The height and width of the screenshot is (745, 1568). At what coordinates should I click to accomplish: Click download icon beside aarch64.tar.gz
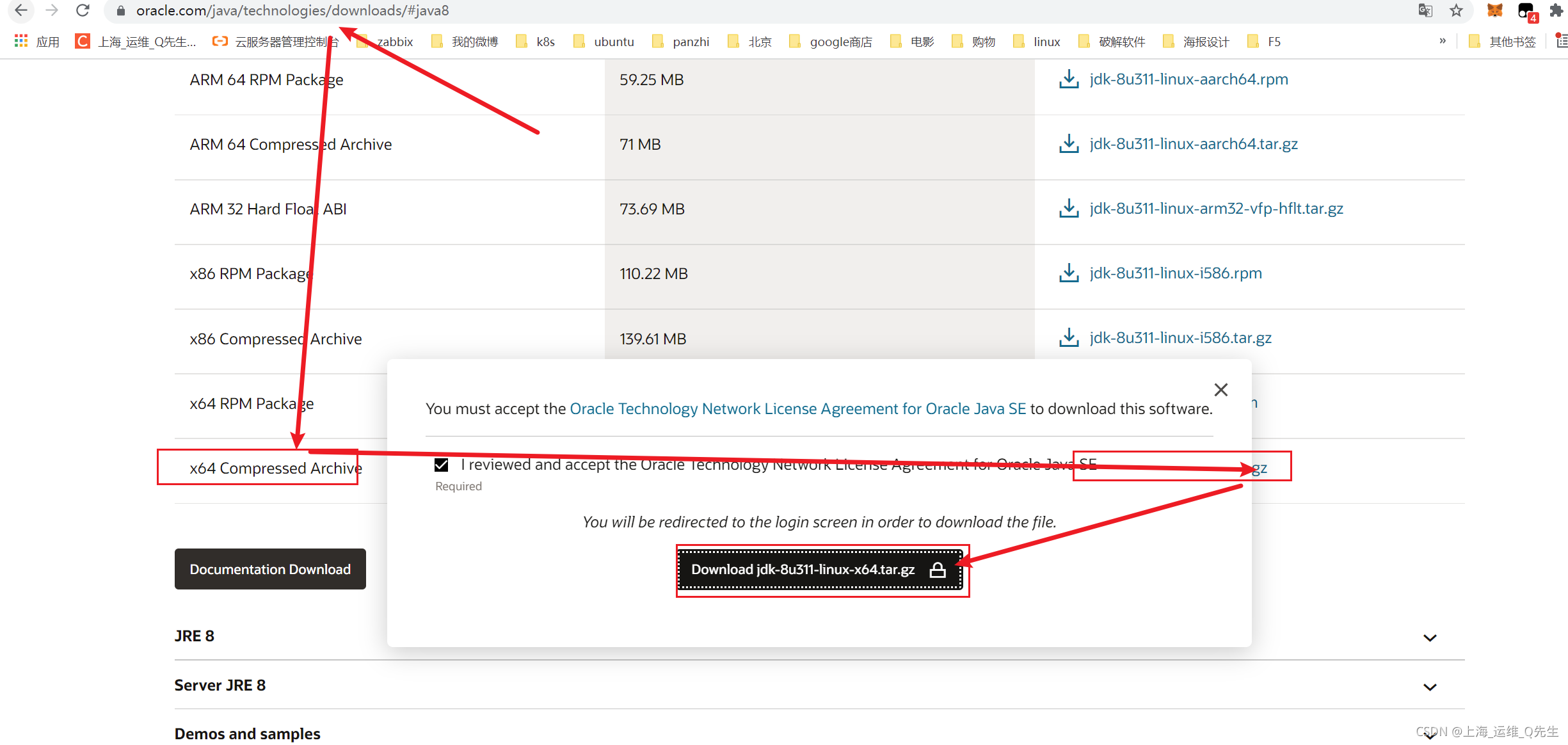pyautogui.click(x=1069, y=144)
